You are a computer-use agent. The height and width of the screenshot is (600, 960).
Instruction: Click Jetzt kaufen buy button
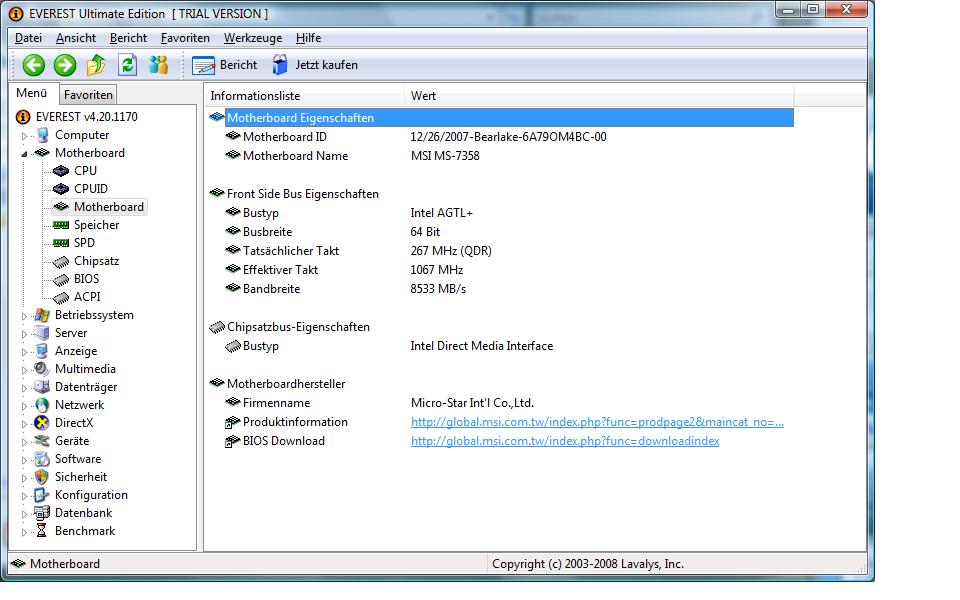point(315,65)
